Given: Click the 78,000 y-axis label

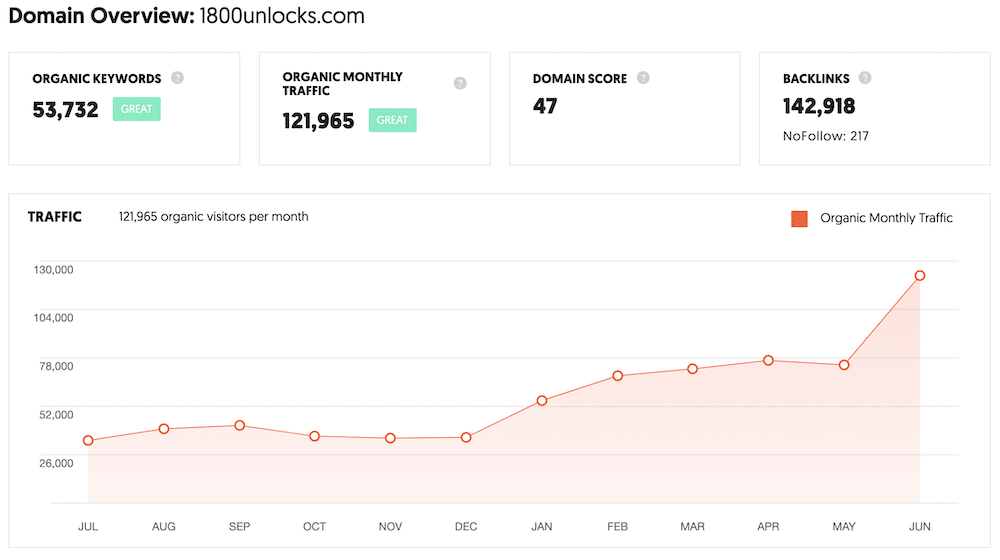Looking at the screenshot, I should point(56,366).
